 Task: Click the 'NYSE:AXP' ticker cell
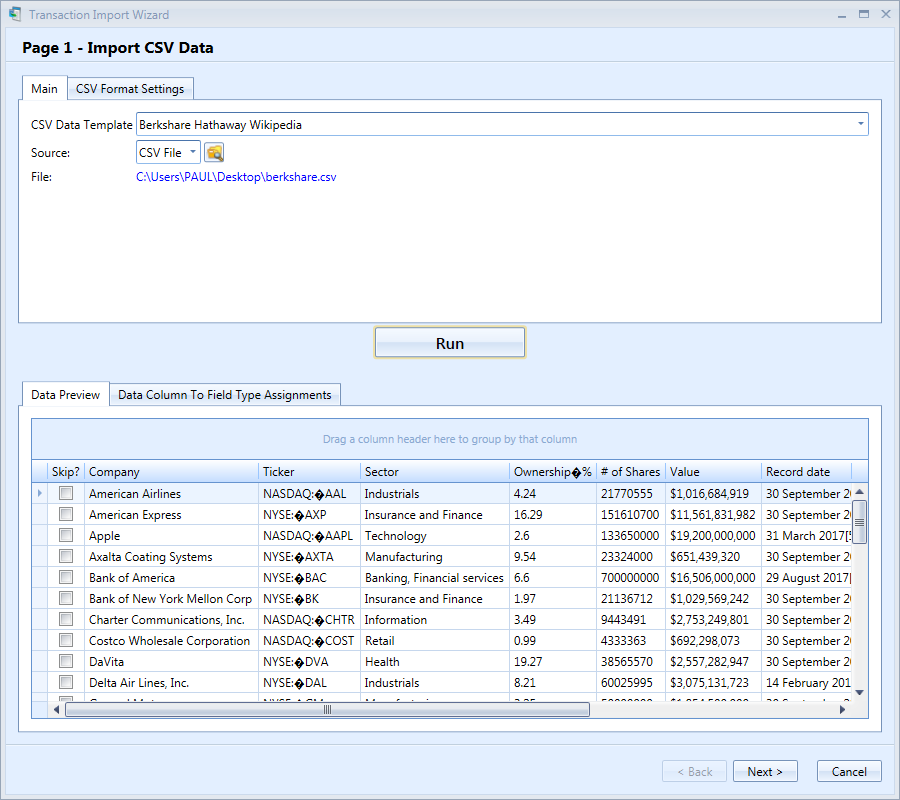(x=309, y=515)
